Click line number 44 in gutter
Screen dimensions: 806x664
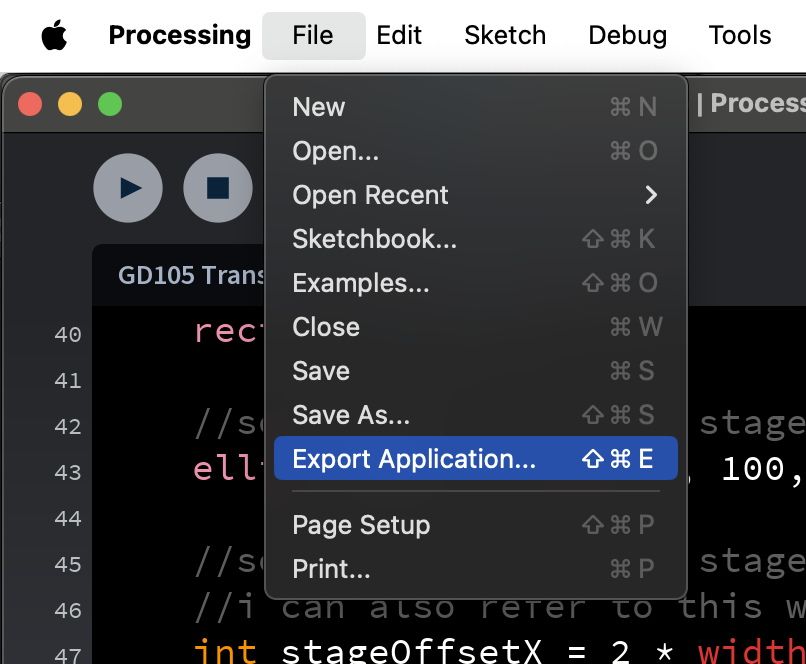68,519
